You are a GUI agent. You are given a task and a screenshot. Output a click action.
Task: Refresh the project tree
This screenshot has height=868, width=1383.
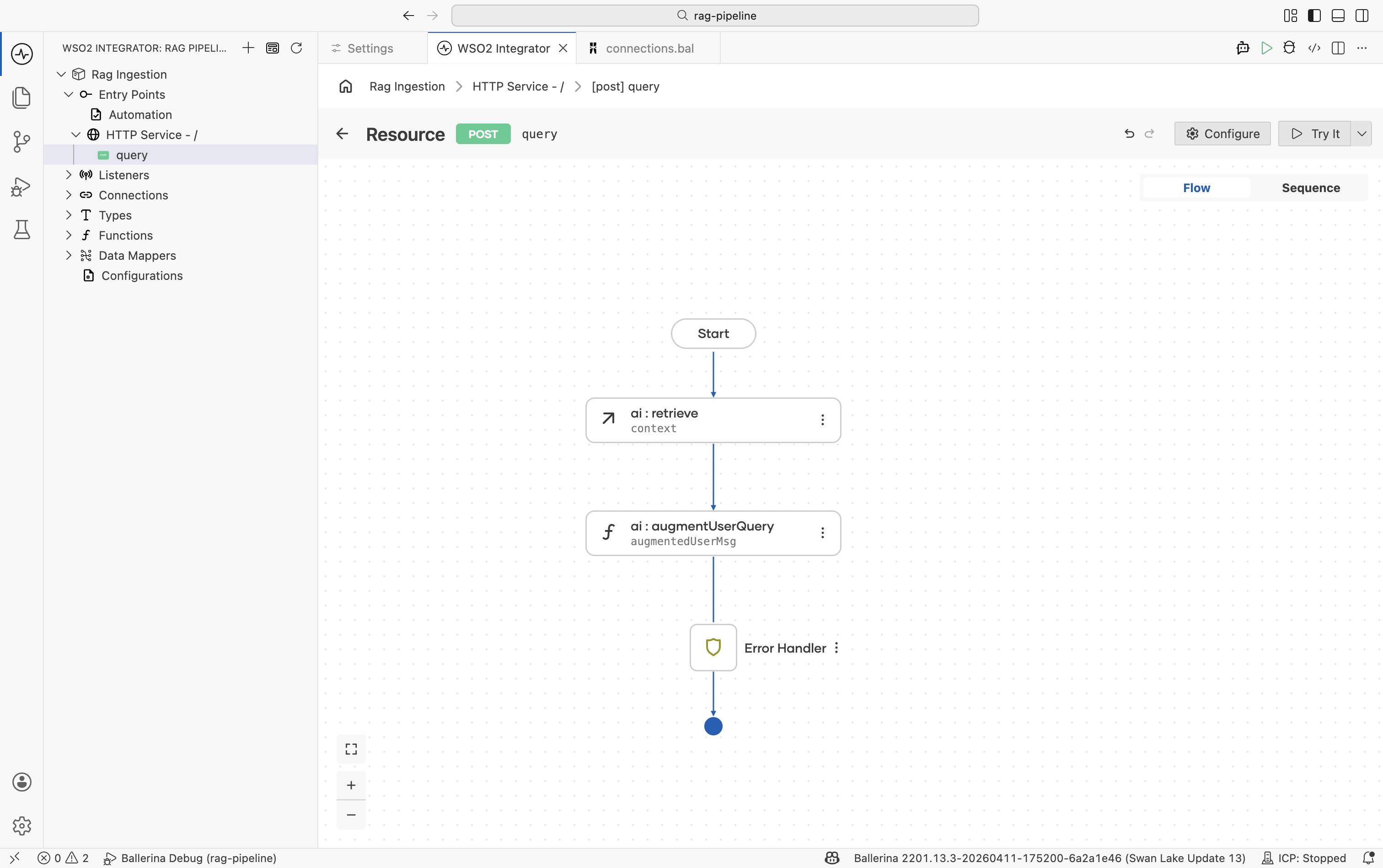pos(296,48)
